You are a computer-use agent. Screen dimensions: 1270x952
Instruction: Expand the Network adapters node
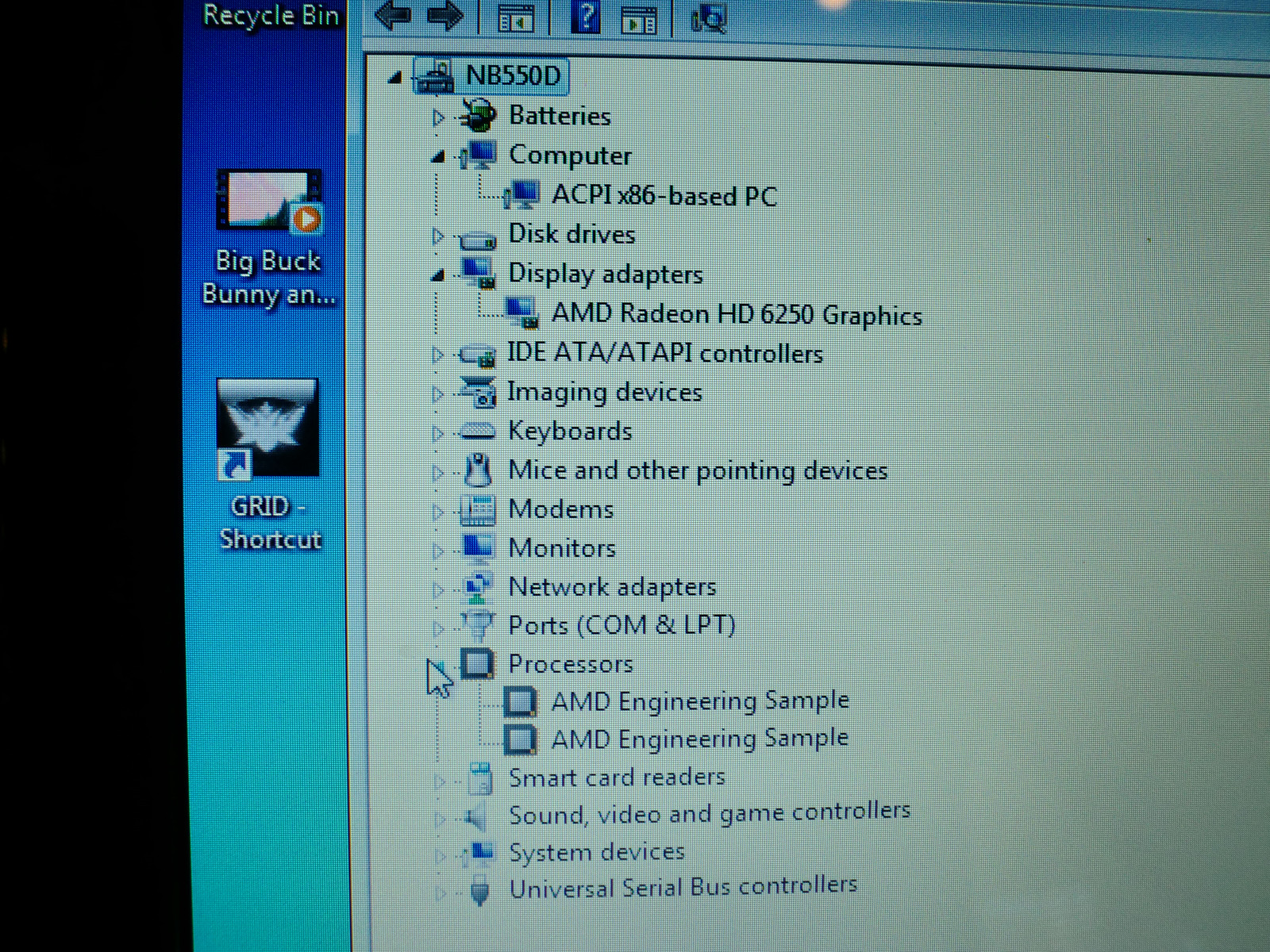(437, 589)
